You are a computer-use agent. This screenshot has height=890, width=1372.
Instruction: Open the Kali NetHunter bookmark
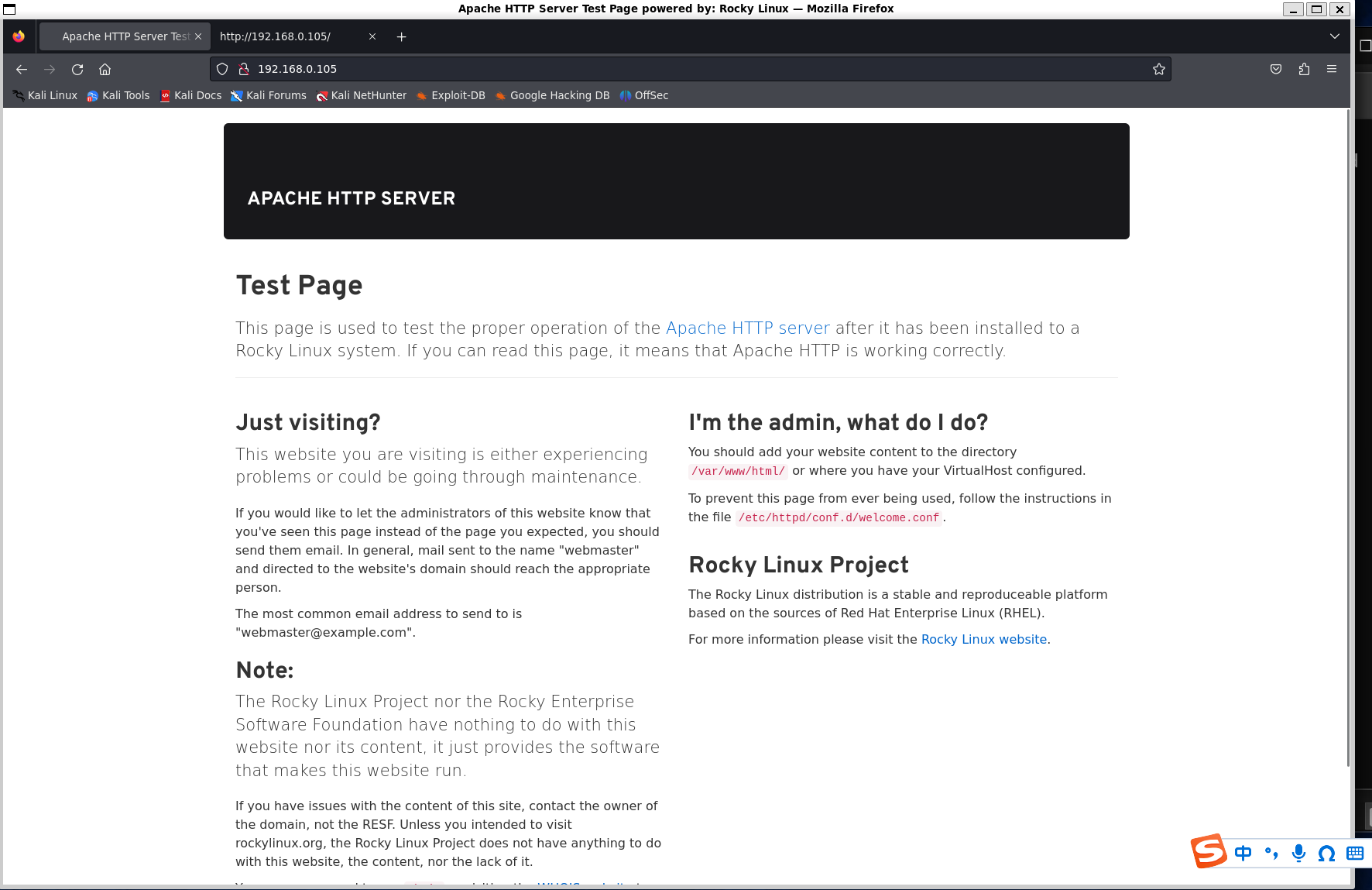click(x=362, y=95)
